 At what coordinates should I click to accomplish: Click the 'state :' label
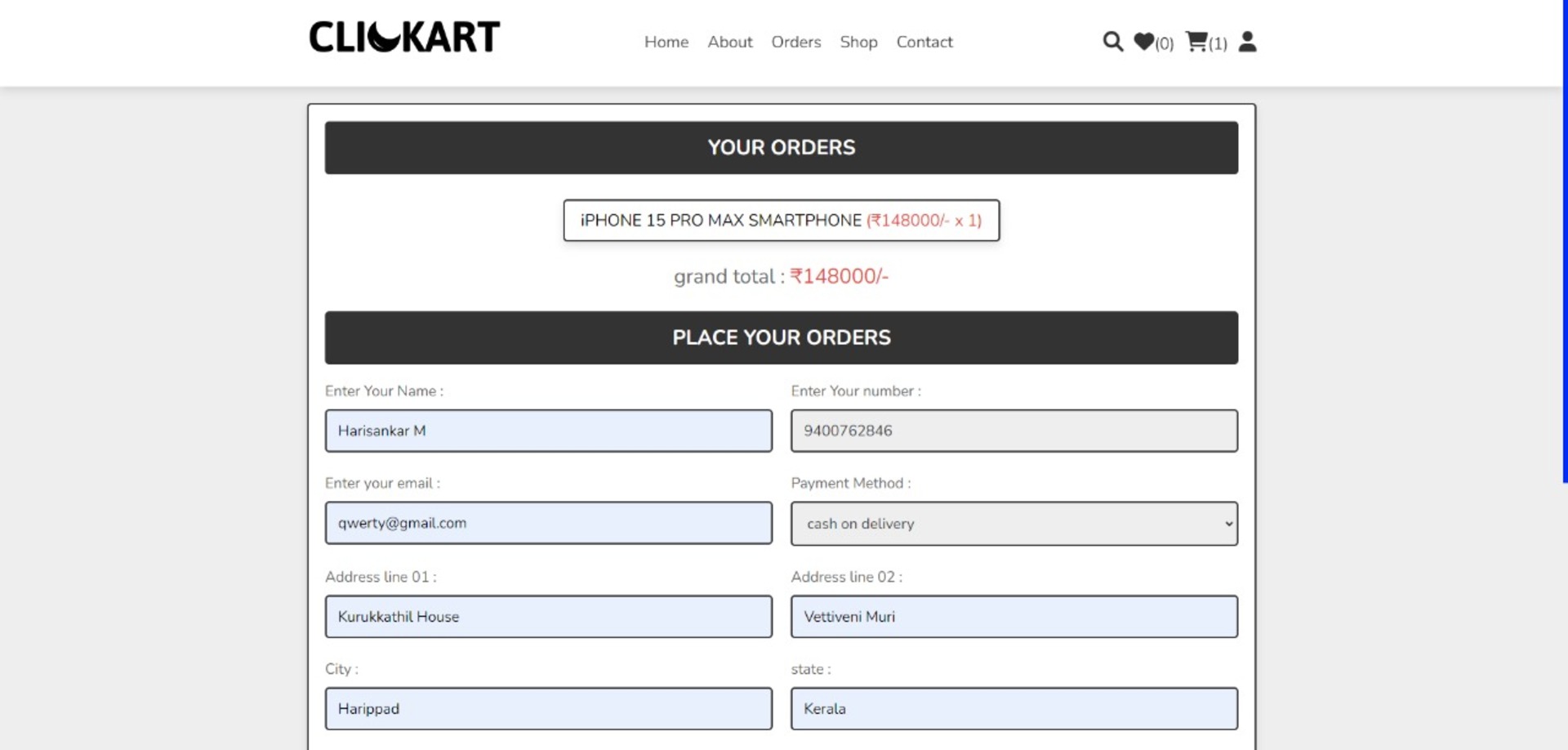pyautogui.click(x=811, y=669)
